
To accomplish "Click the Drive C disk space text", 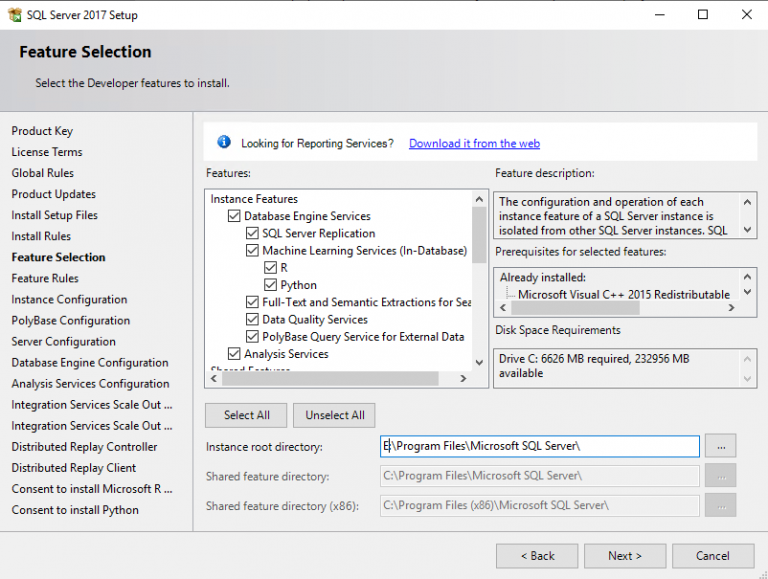I will 594,366.
